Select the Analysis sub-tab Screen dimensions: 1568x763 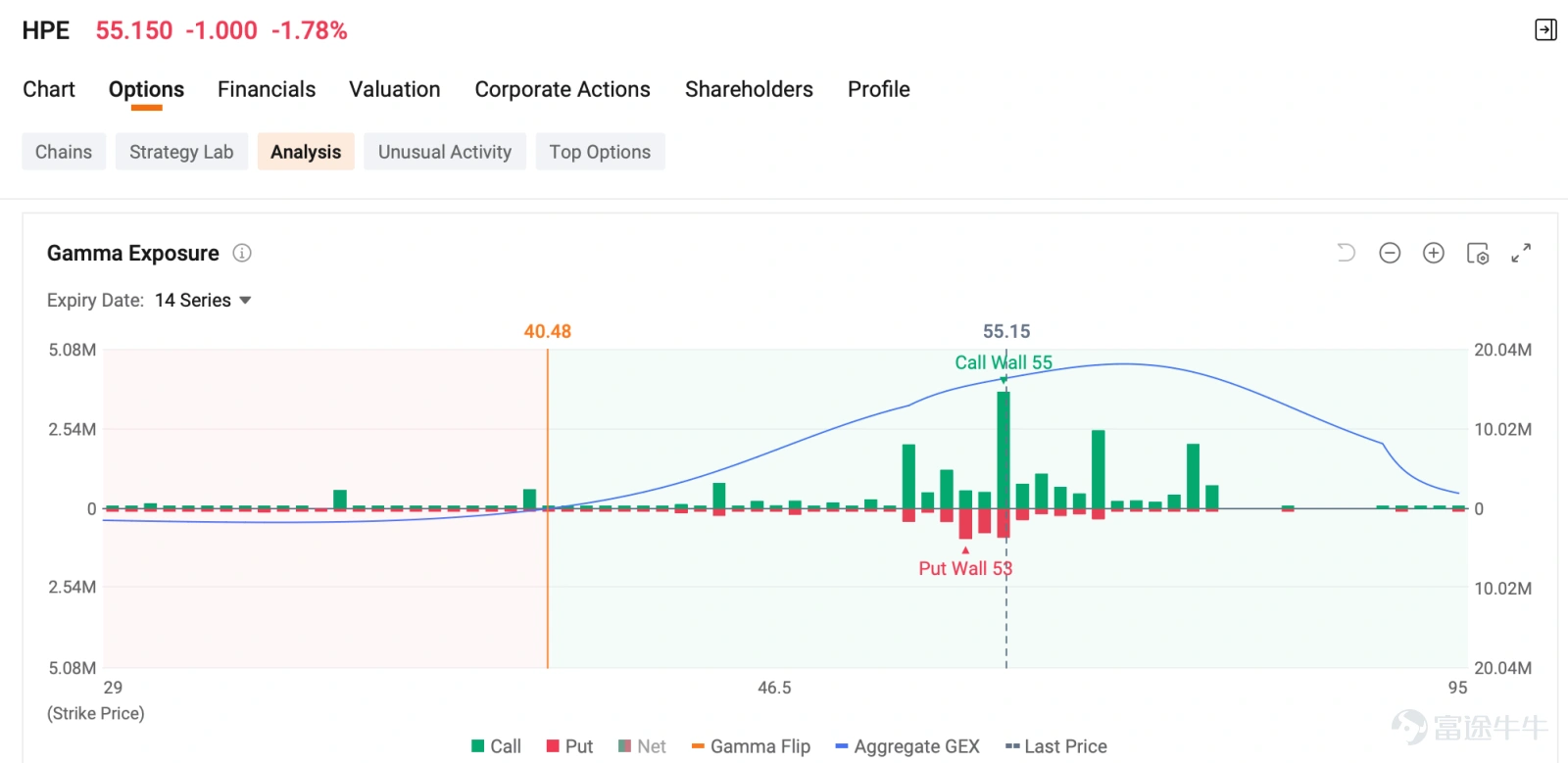click(x=306, y=152)
